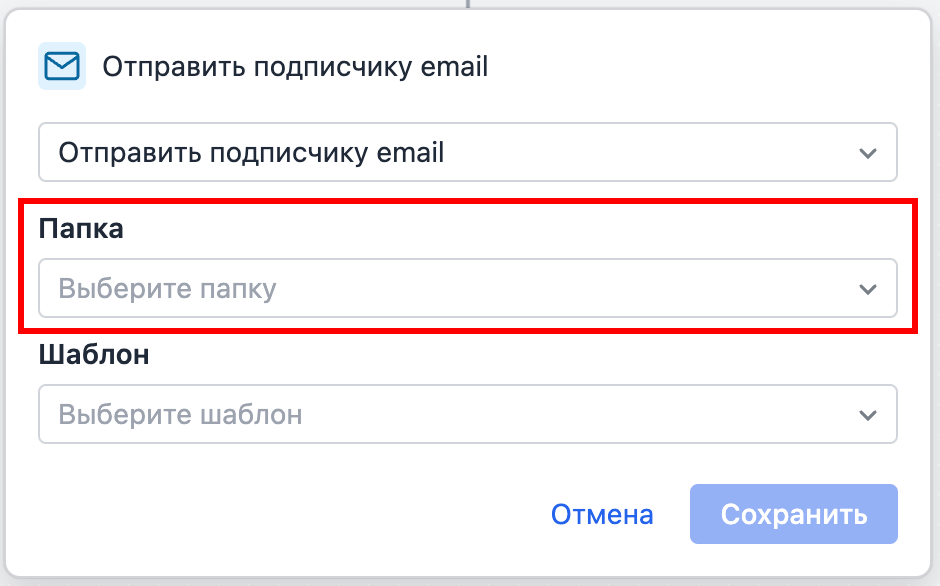Viewport: 940px width, 586px height.
Task: Confirm settings with the blue save button
Action: coord(793,514)
